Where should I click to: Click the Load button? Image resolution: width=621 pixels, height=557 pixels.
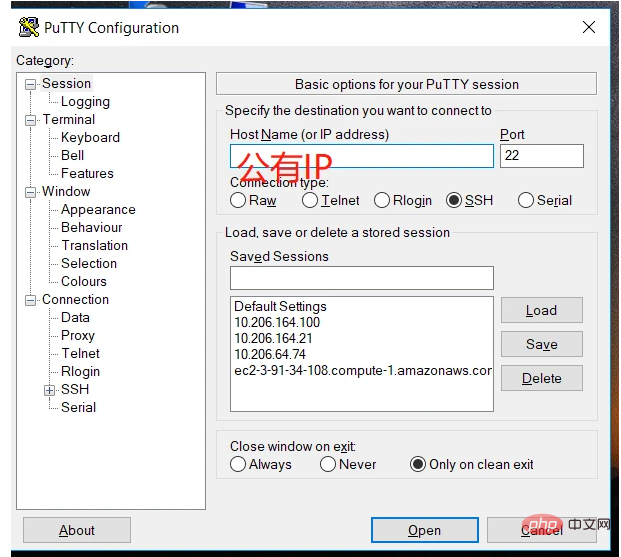tap(541, 310)
